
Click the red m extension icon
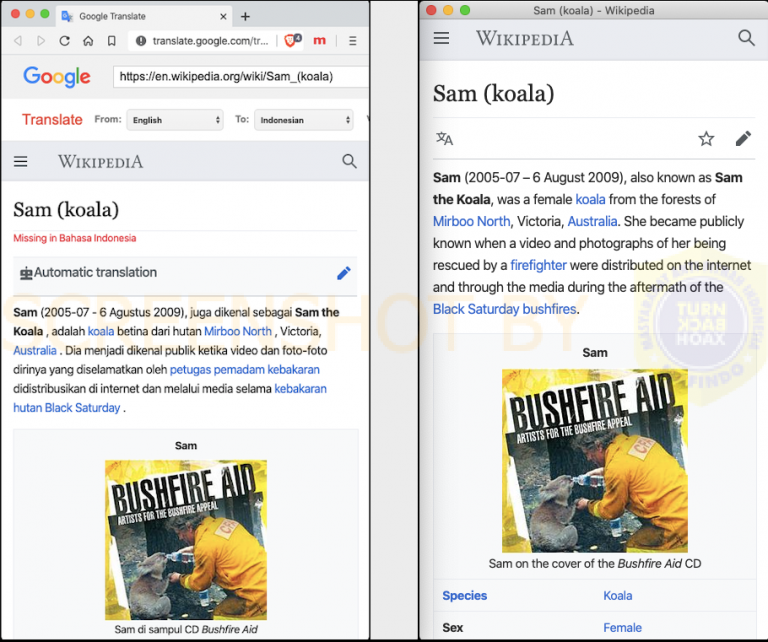[x=319, y=41]
